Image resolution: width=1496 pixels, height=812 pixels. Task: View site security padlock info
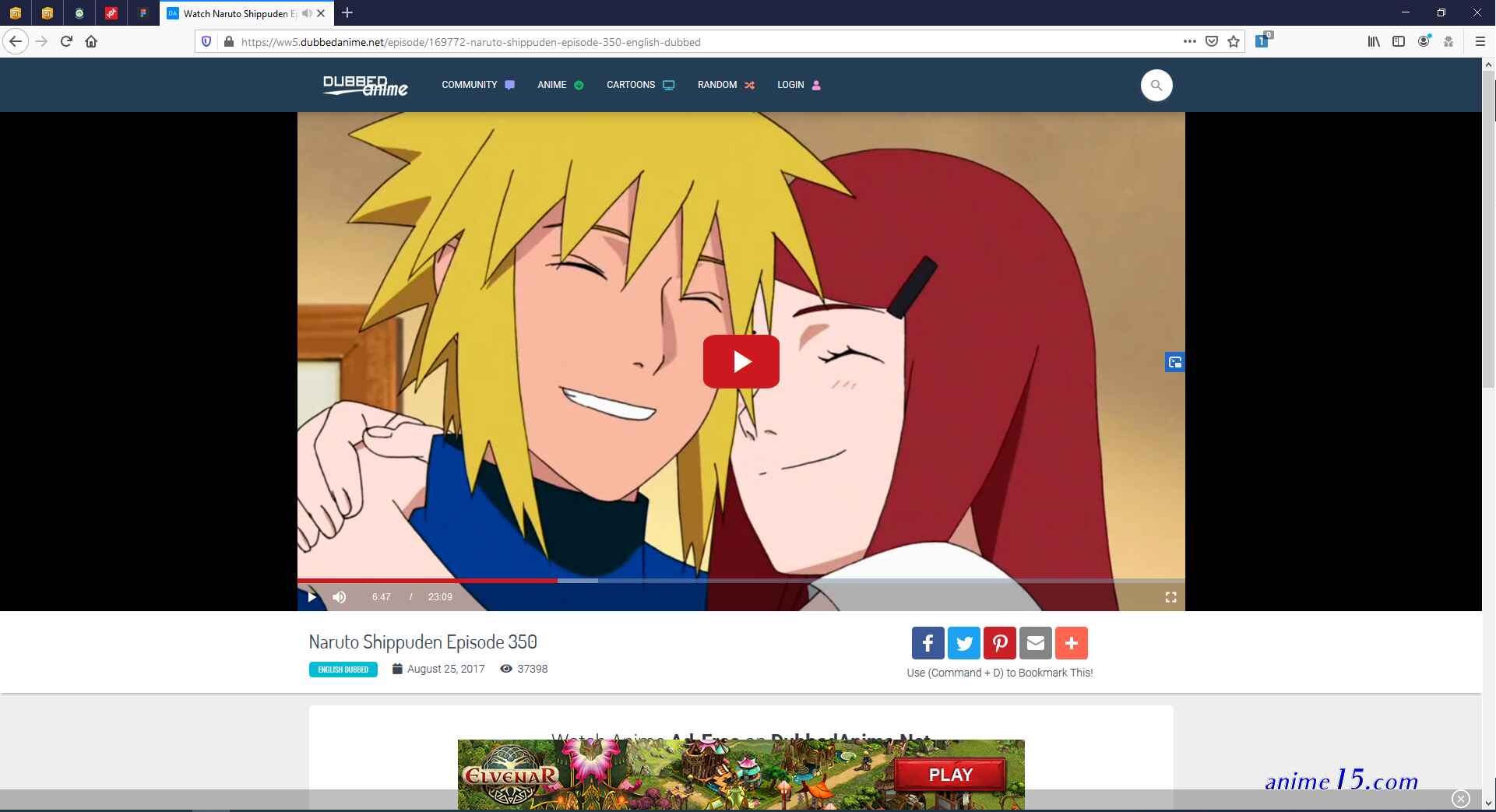[x=228, y=41]
